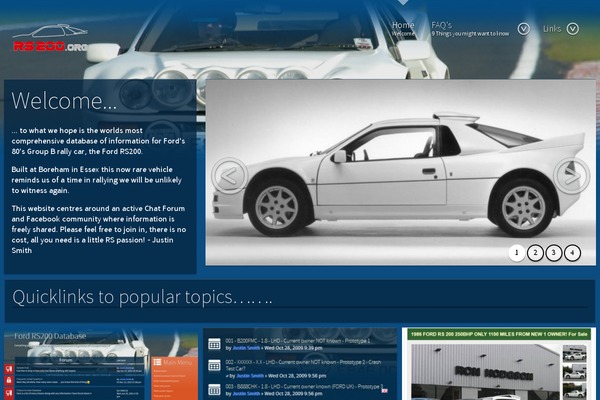This screenshot has width=600, height=400.
Task: Show the previous slide with left arrow
Action: 230,176
